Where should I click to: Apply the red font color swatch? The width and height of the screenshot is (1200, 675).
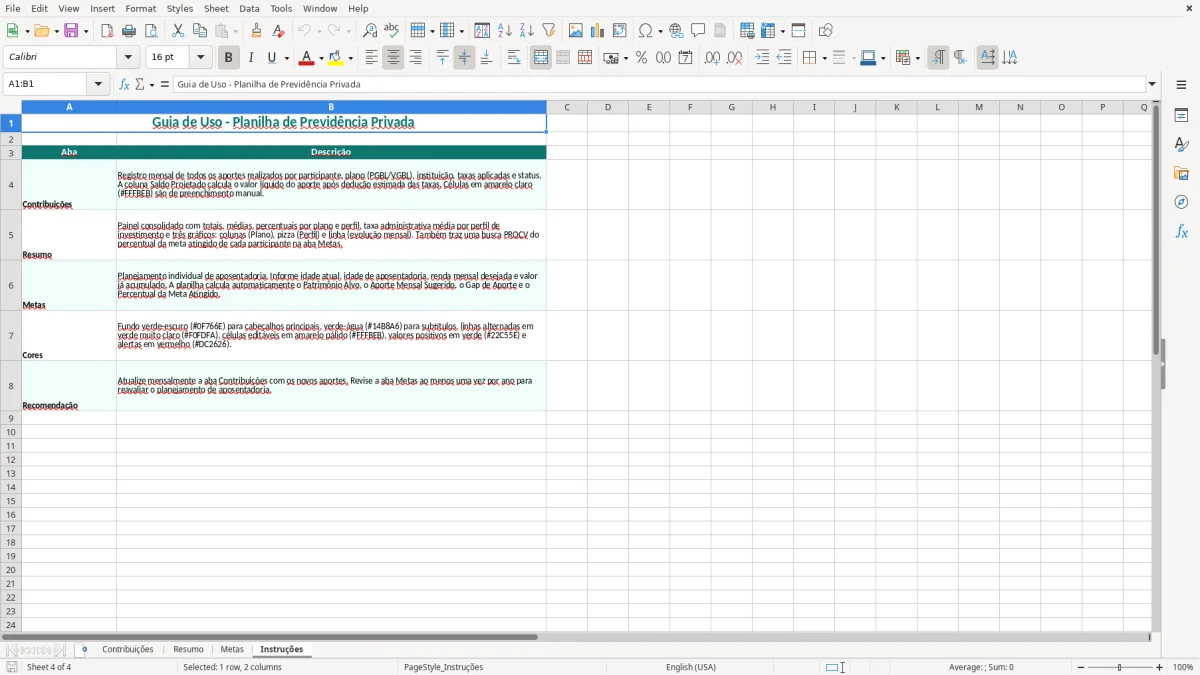pyautogui.click(x=308, y=58)
